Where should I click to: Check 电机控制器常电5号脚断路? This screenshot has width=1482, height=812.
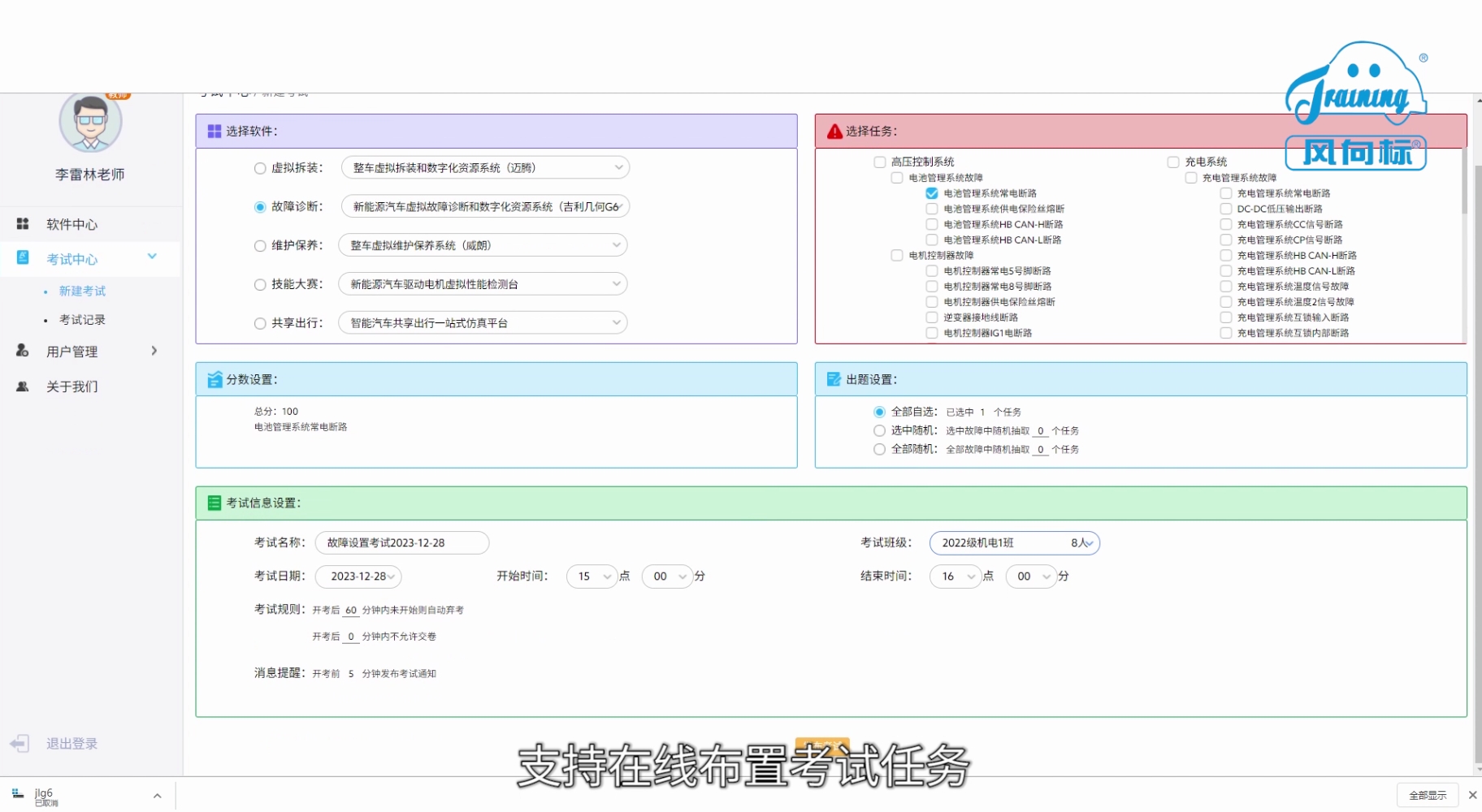tap(932, 270)
